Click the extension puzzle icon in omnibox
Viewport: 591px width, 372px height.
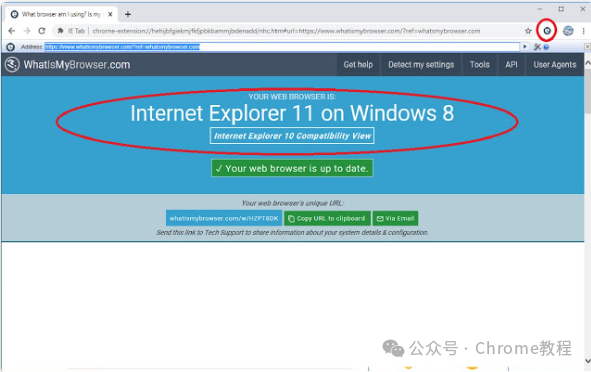[60, 31]
